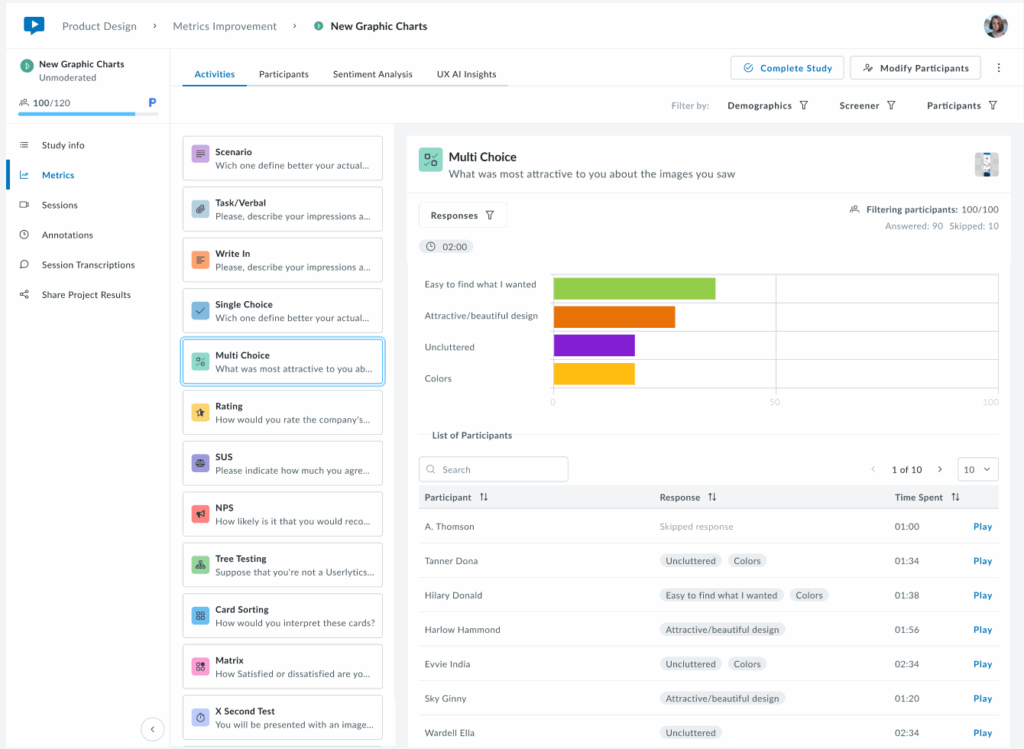This screenshot has width=1024, height=749.
Task: Click the participant avatar on the Multi Choice panel
Action: (x=986, y=164)
